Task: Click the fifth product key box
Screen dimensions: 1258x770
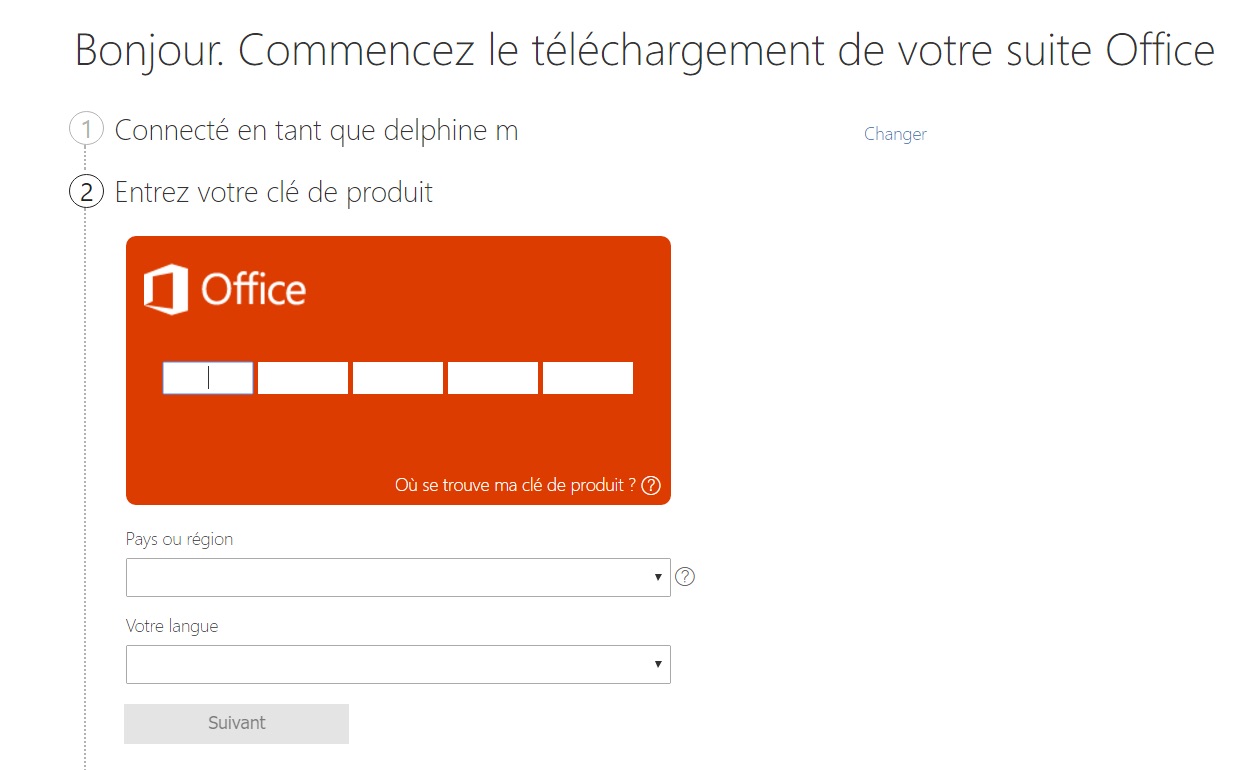Action: coord(588,378)
